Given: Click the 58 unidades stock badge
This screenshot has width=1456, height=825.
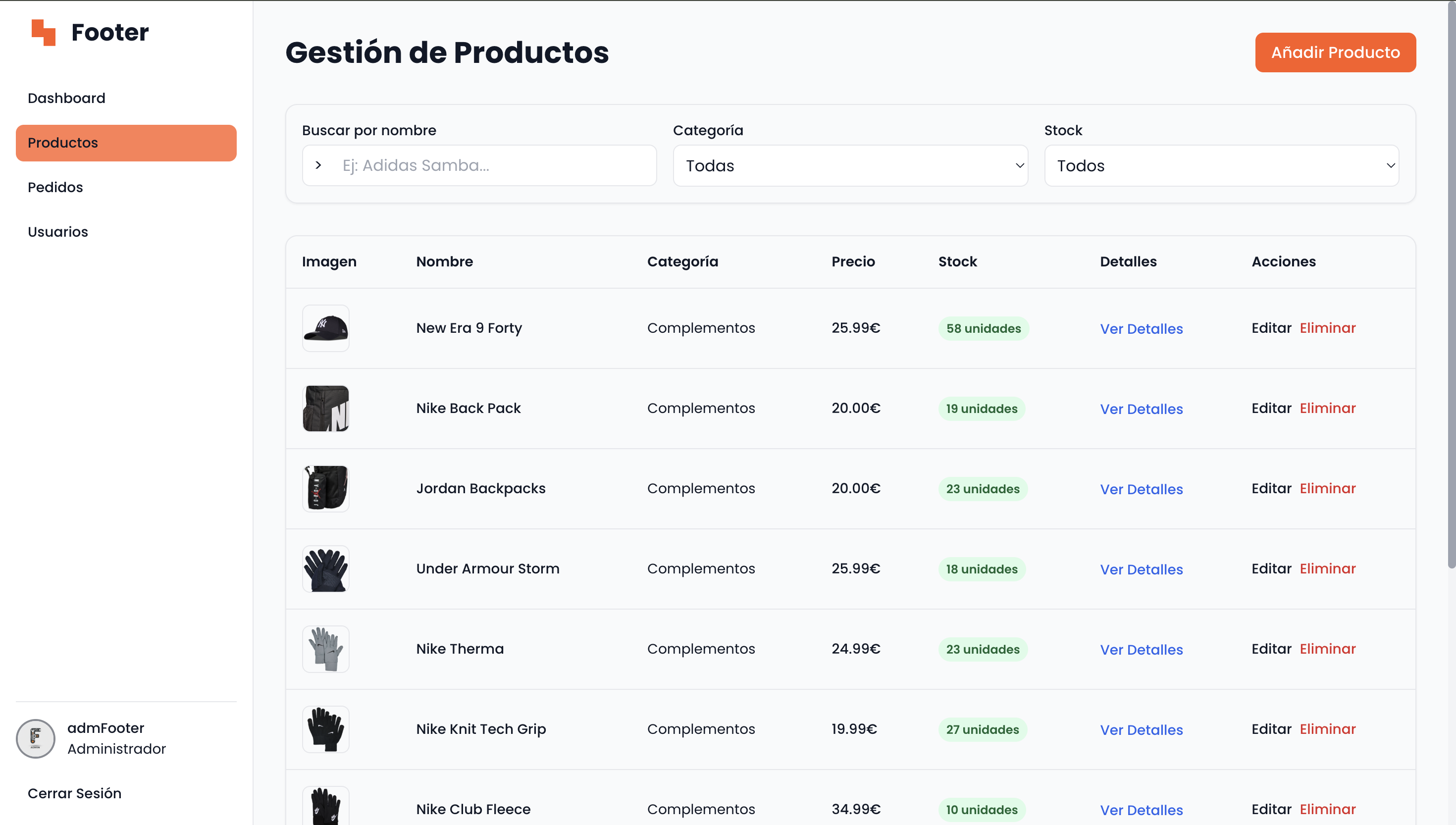Looking at the screenshot, I should tap(984, 329).
